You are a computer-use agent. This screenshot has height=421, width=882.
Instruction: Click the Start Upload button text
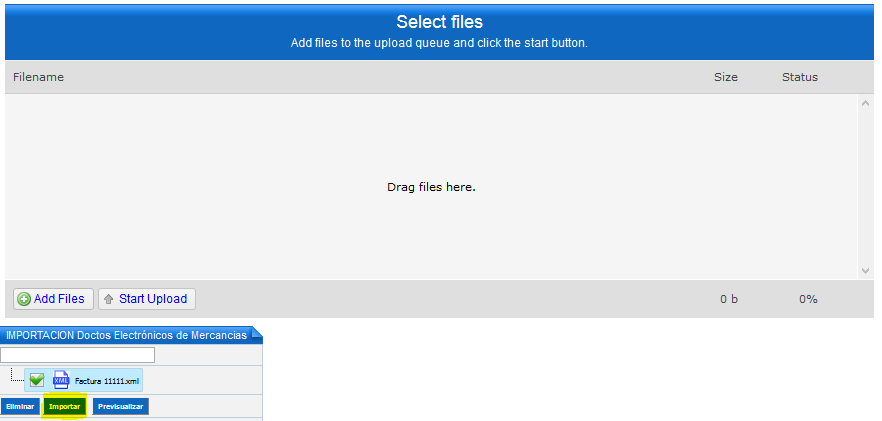(x=153, y=299)
